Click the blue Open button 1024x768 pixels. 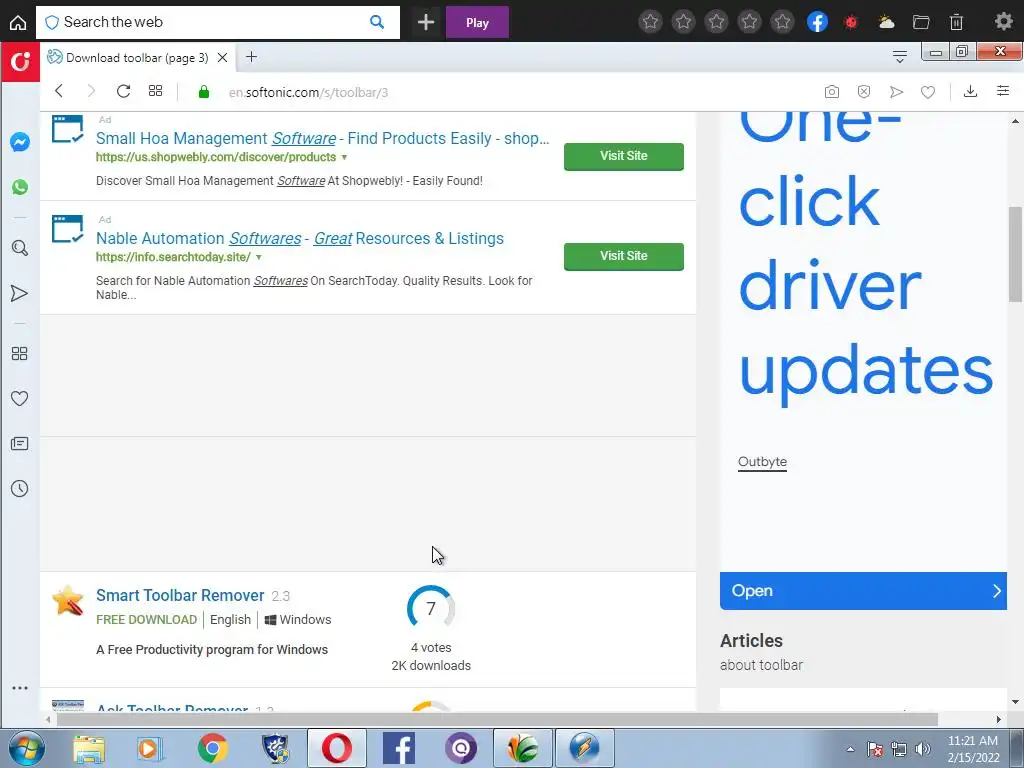tap(863, 591)
